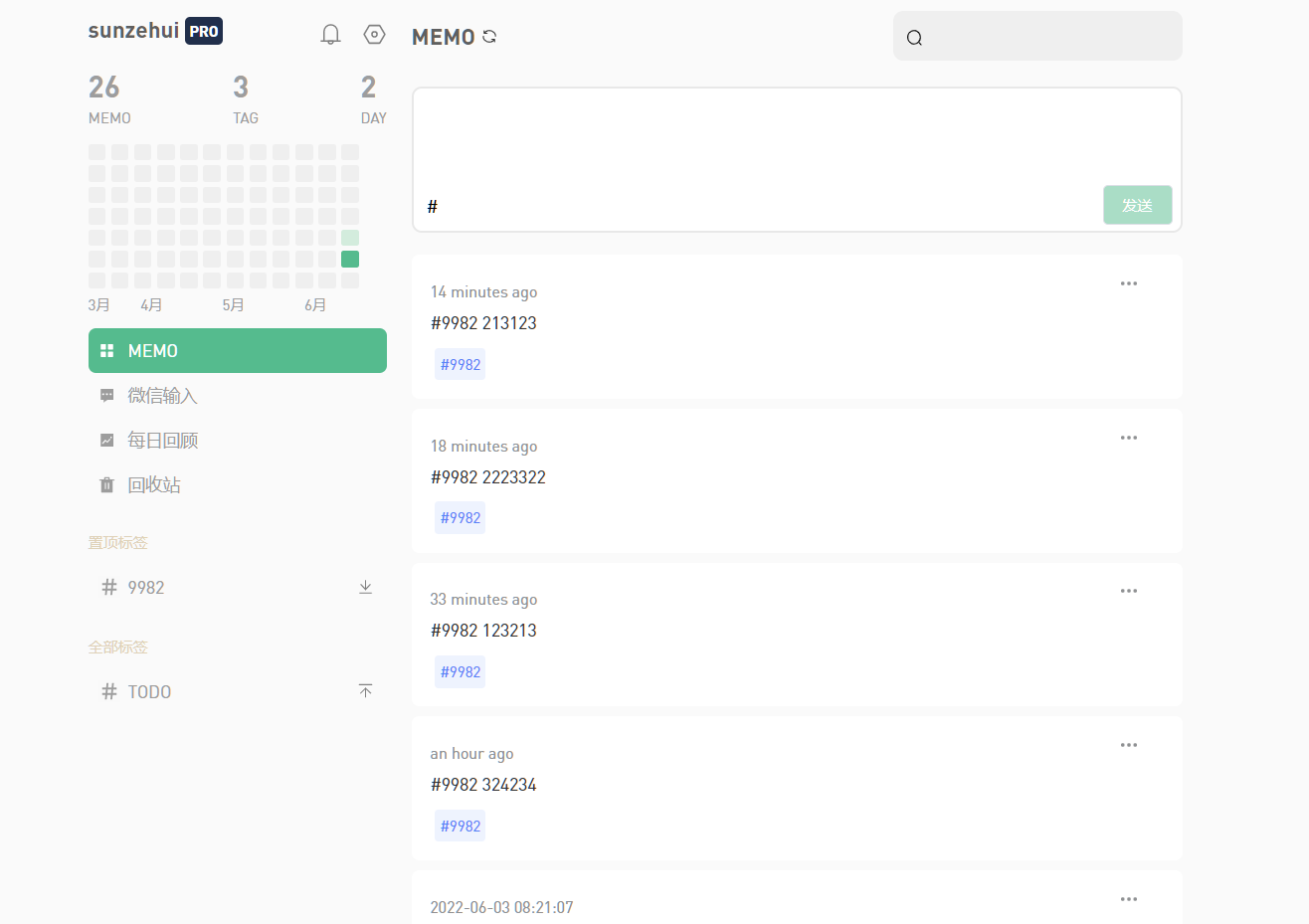Image resolution: width=1309 pixels, height=924 pixels.
Task: Select the pinned tag 9982 in sidebar
Action: pos(238,587)
